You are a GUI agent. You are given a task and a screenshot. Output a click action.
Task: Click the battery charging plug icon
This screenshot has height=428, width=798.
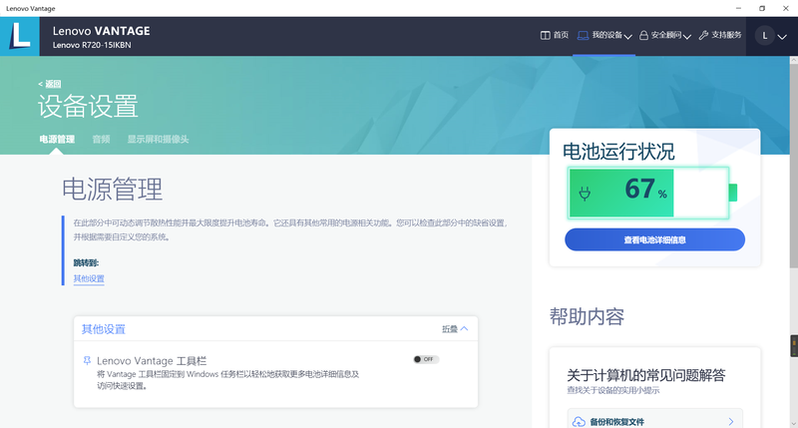pos(586,192)
